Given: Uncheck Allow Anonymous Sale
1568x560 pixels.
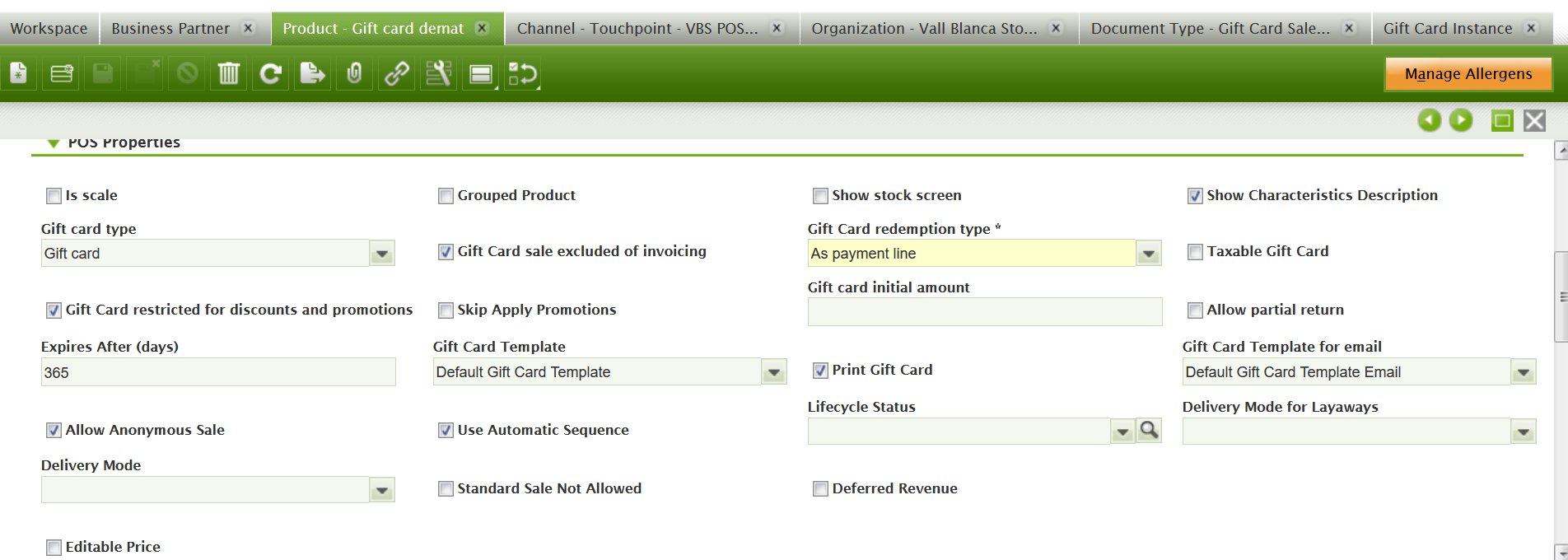Looking at the screenshot, I should [54, 430].
